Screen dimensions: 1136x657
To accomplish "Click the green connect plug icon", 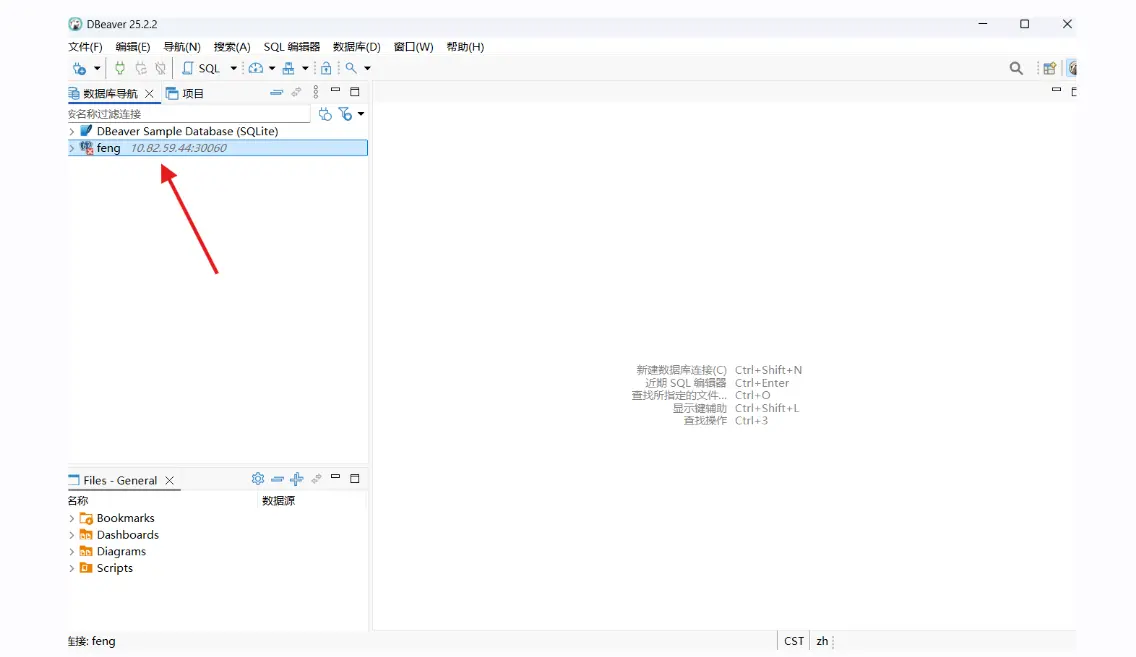I will [x=119, y=68].
